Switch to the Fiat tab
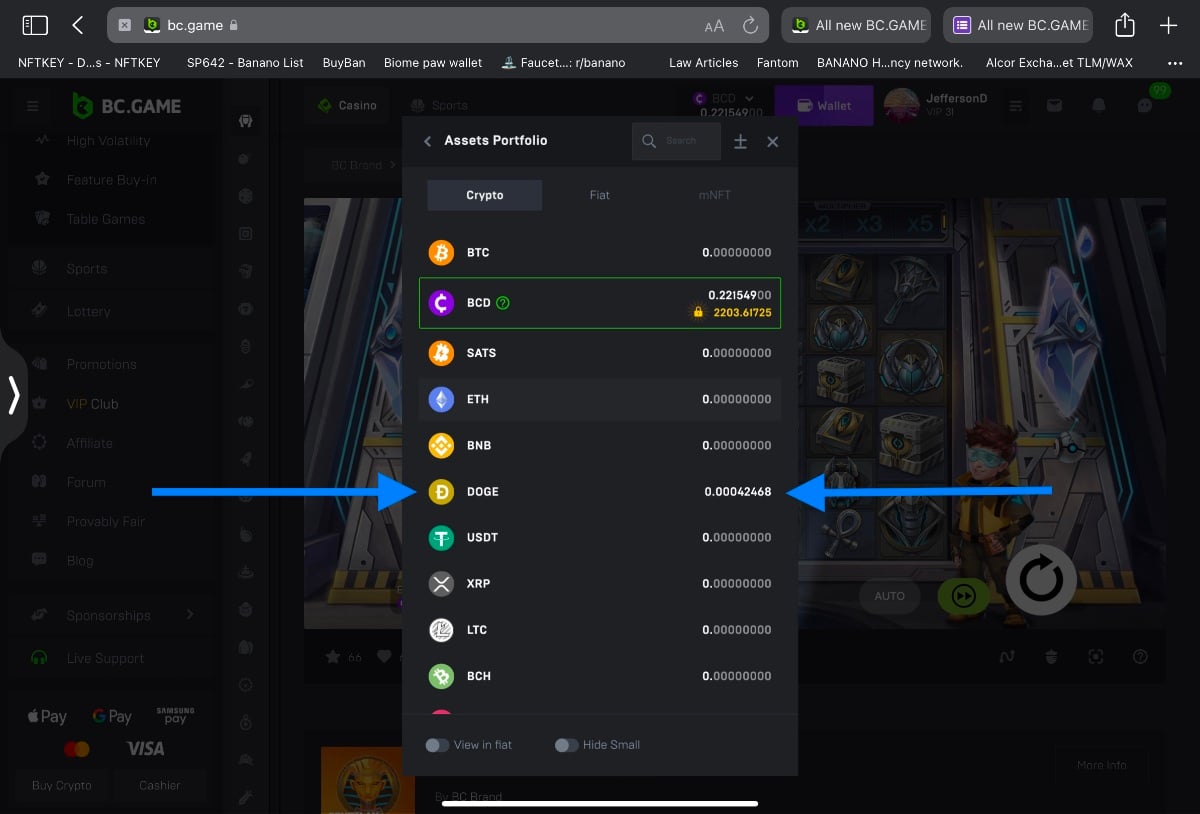Image resolution: width=1200 pixels, height=814 pixels. [599, 195]
